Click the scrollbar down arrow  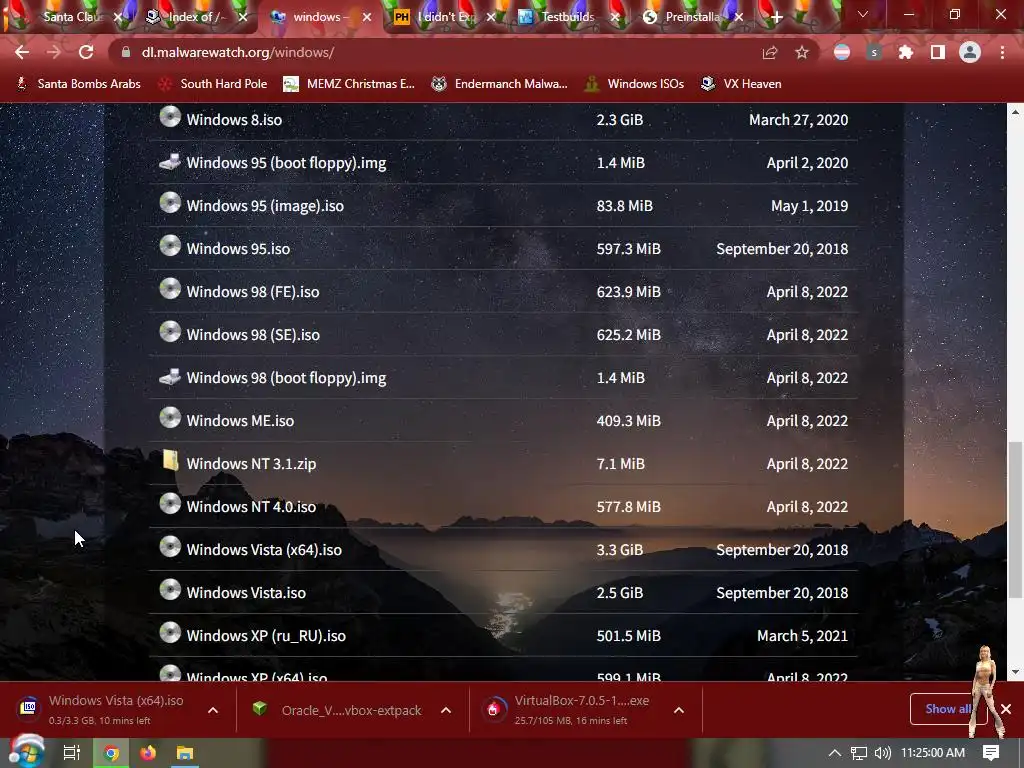1015,672
